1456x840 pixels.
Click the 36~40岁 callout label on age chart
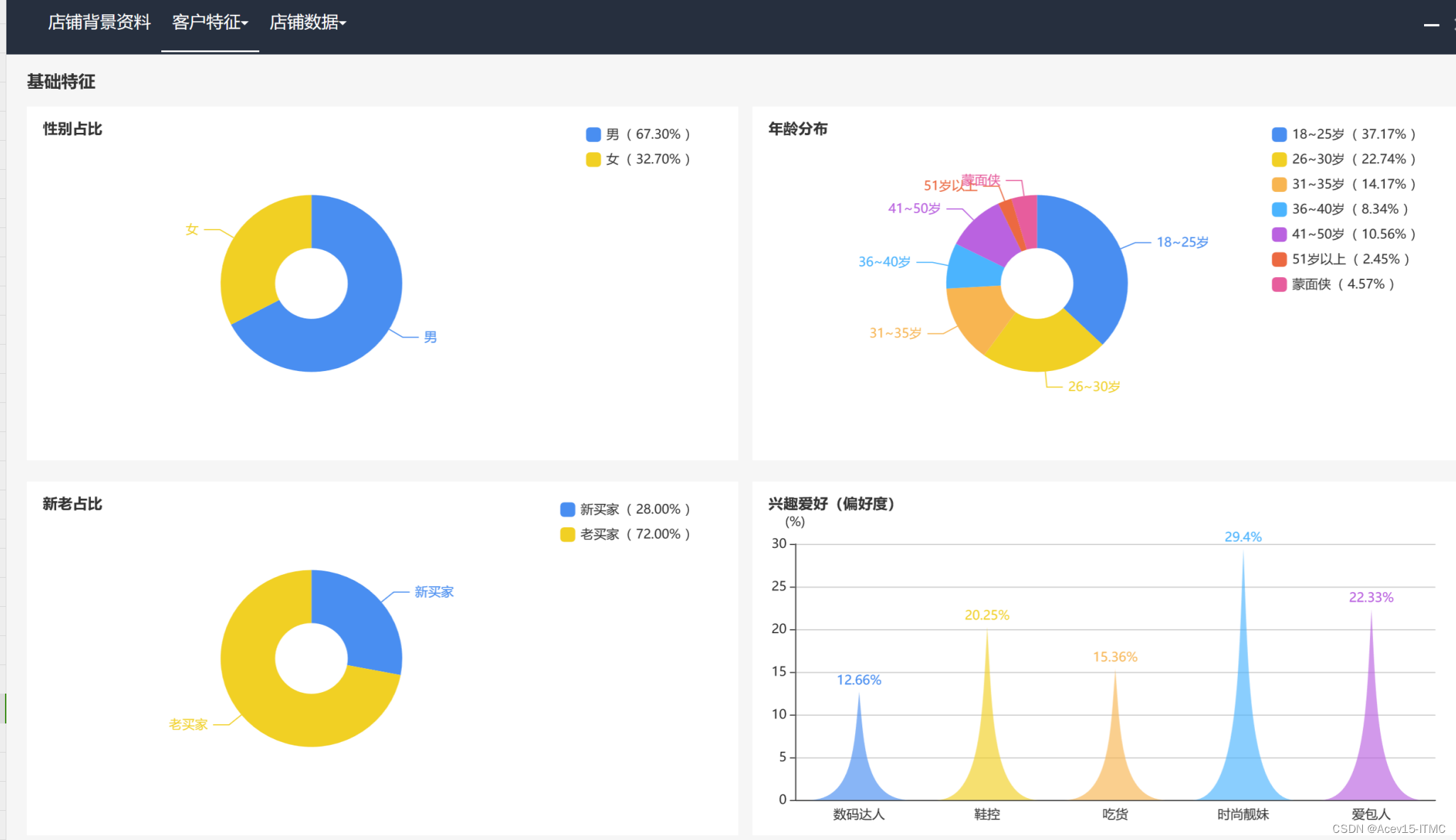click(x=884, y=262)
